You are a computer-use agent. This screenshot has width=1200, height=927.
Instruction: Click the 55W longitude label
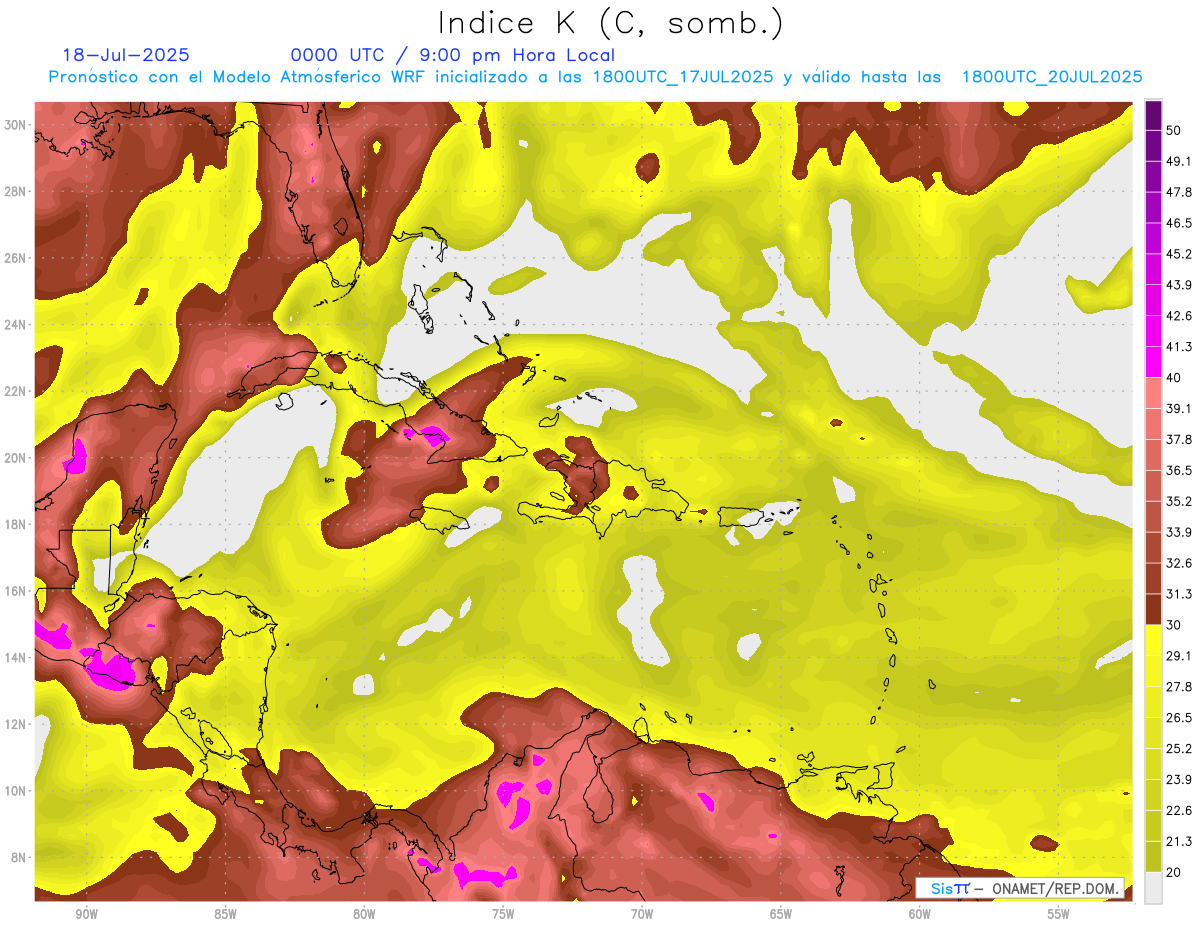[1059, 915]
